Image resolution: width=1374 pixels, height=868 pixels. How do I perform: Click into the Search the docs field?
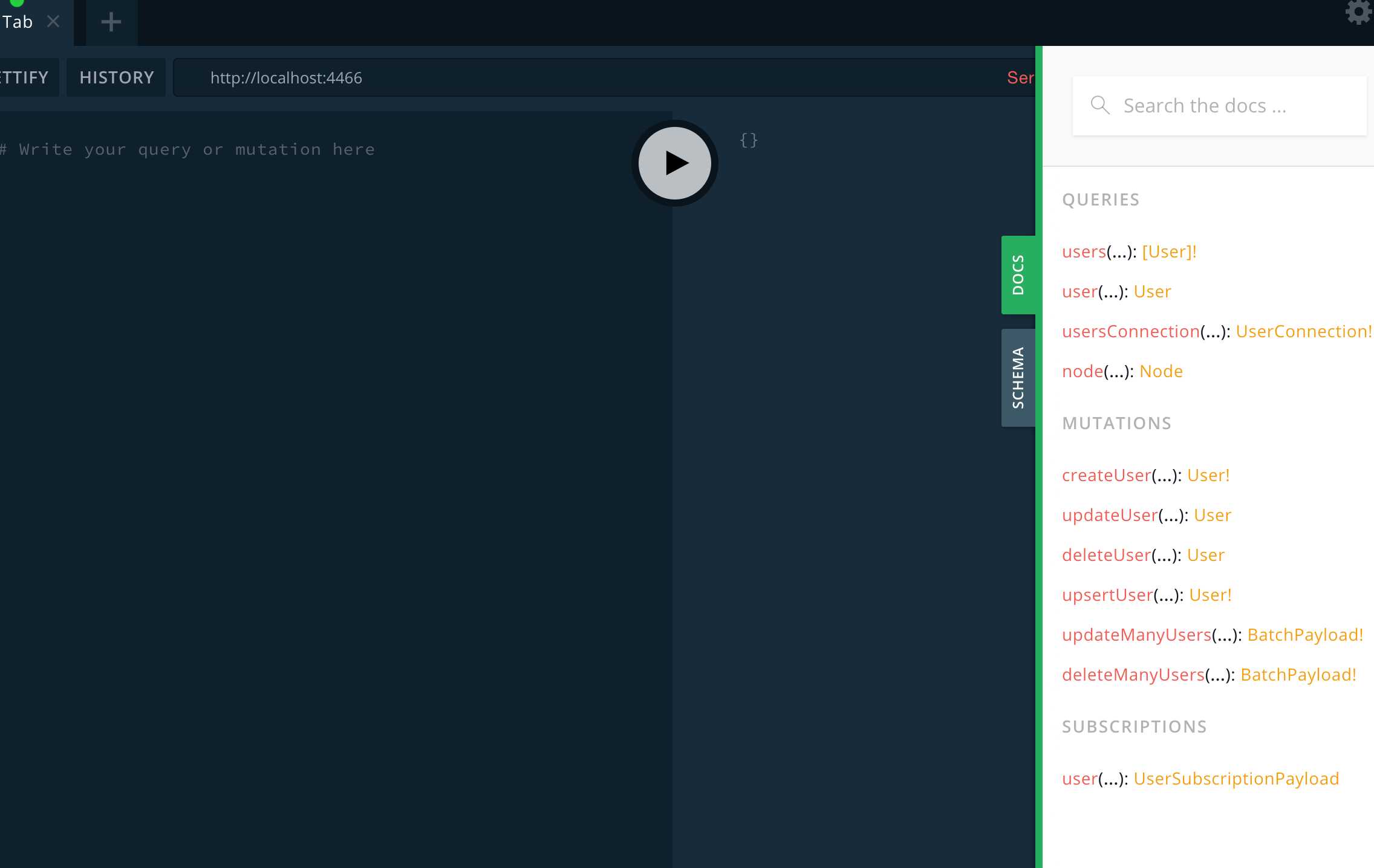(x=1219, y=106)
